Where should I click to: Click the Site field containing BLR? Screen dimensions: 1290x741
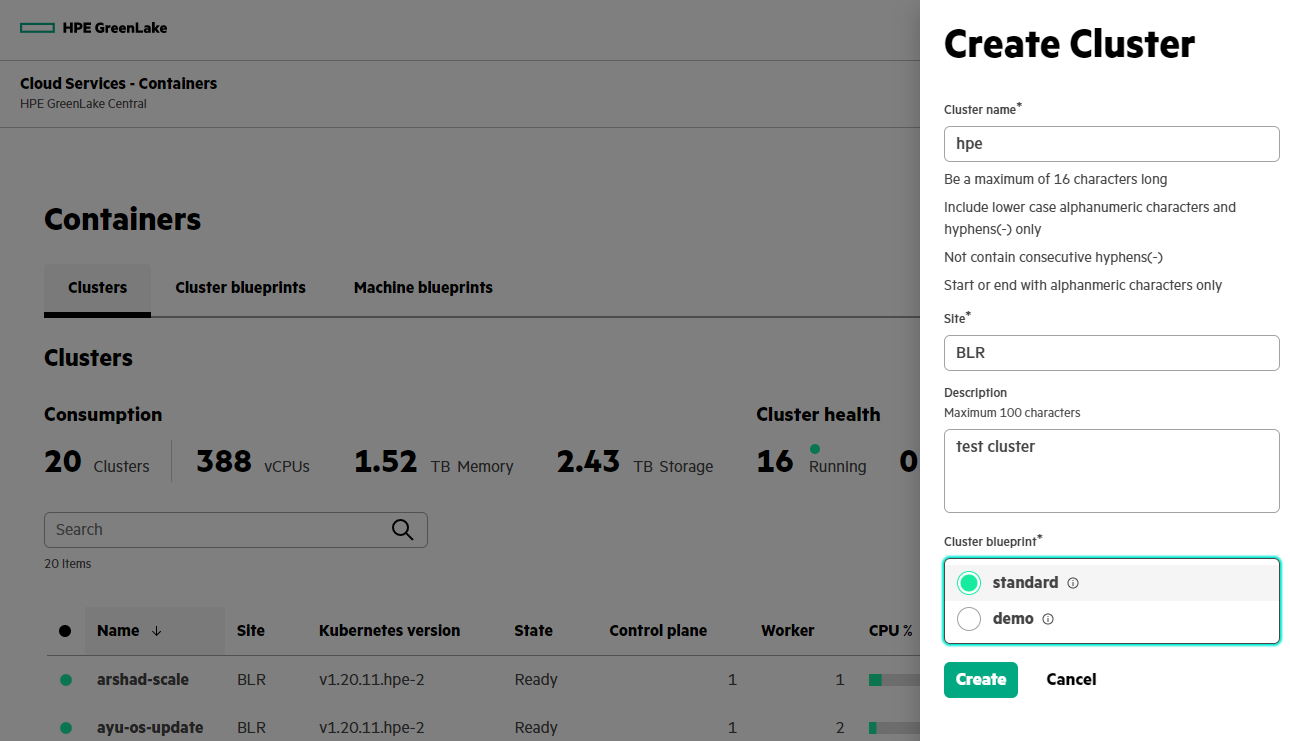pyautogui.click(x=1112, y=353)
